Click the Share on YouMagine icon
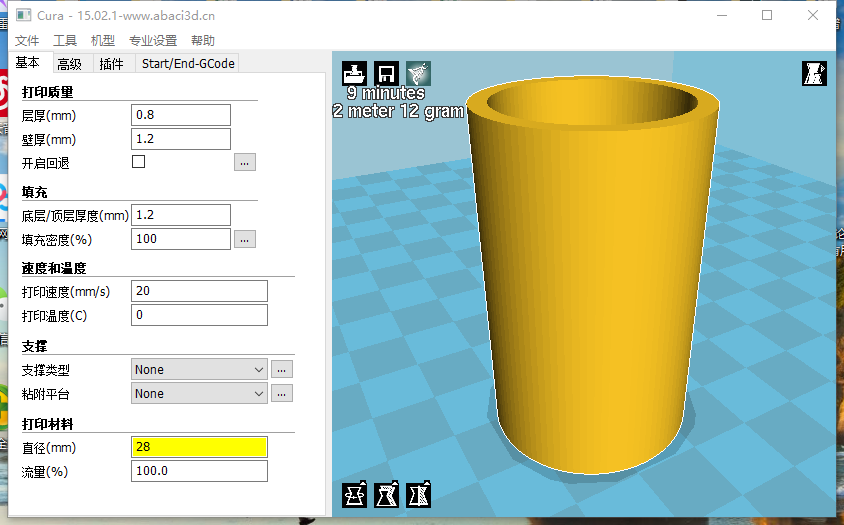This screenshot has width=844, height=525. pos(418,73)
